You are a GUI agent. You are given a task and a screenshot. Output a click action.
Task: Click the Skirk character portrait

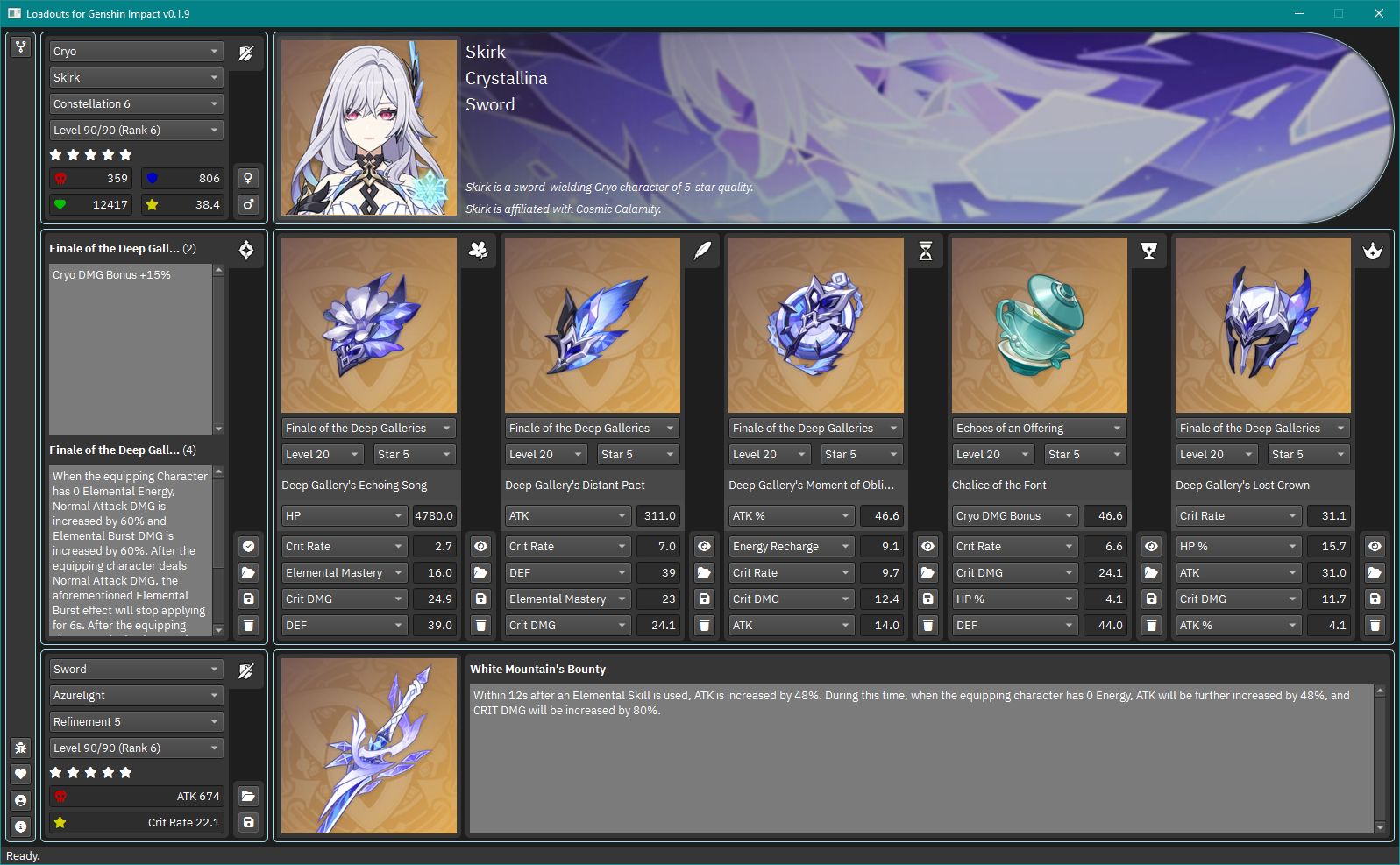(369, 128)
